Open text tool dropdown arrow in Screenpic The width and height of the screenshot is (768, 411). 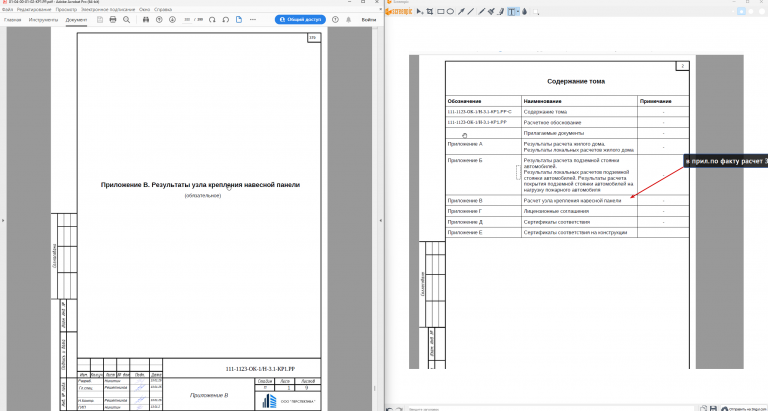518,12
